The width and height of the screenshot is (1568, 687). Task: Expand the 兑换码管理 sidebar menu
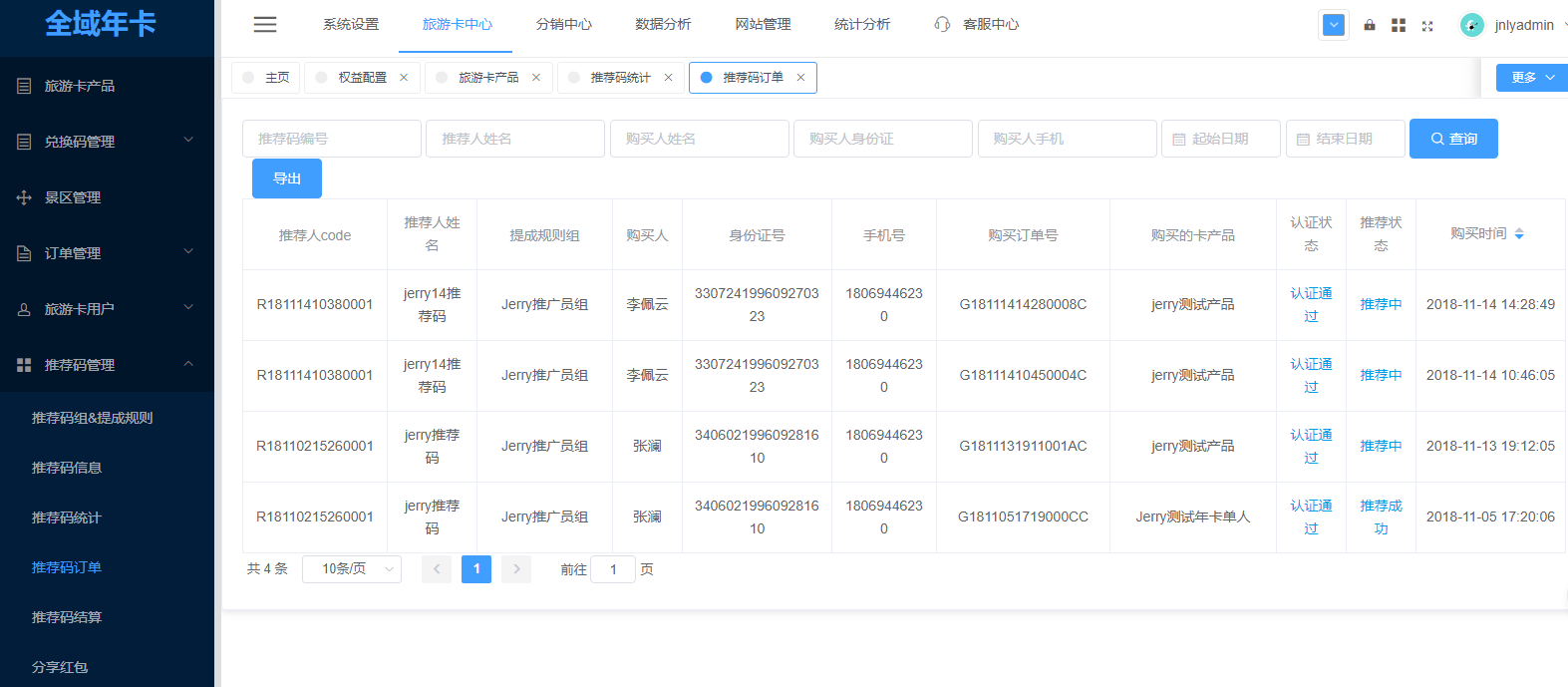[107, 142]
